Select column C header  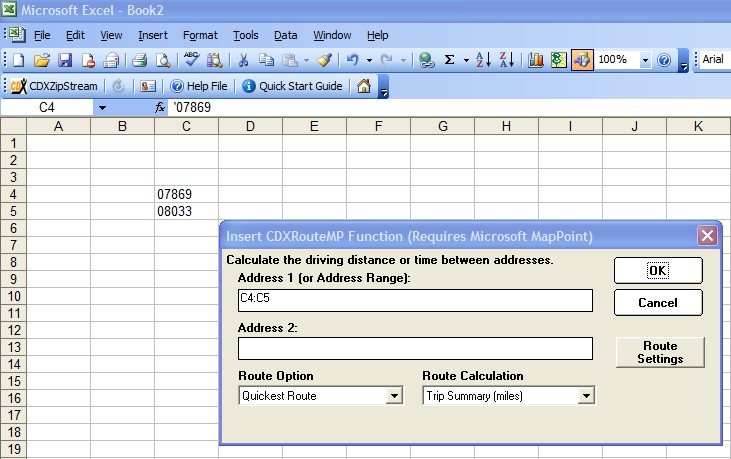[x=186, y=126]
